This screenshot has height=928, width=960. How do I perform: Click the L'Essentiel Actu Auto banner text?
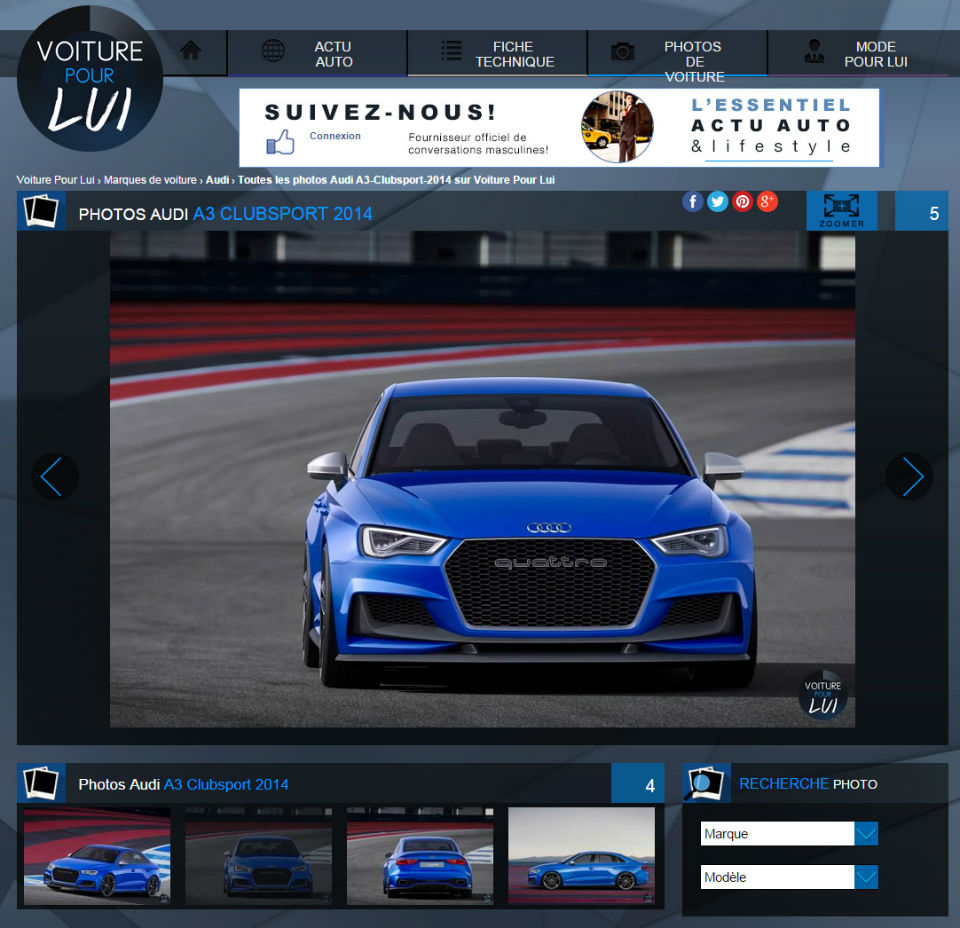pos(771,126)
